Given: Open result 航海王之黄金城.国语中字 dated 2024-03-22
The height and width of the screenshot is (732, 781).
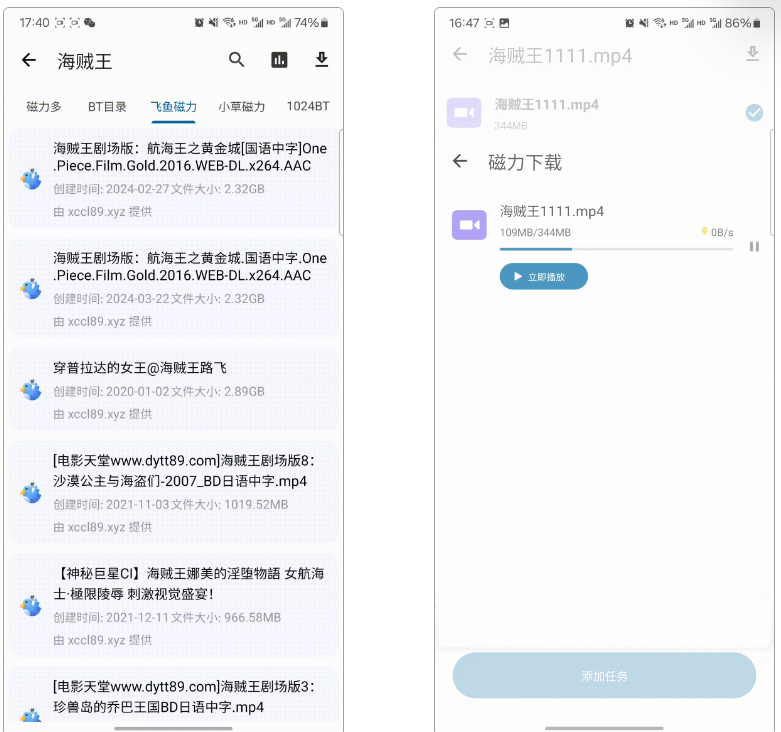Looking at the screenshot, I should coord(173,288).
